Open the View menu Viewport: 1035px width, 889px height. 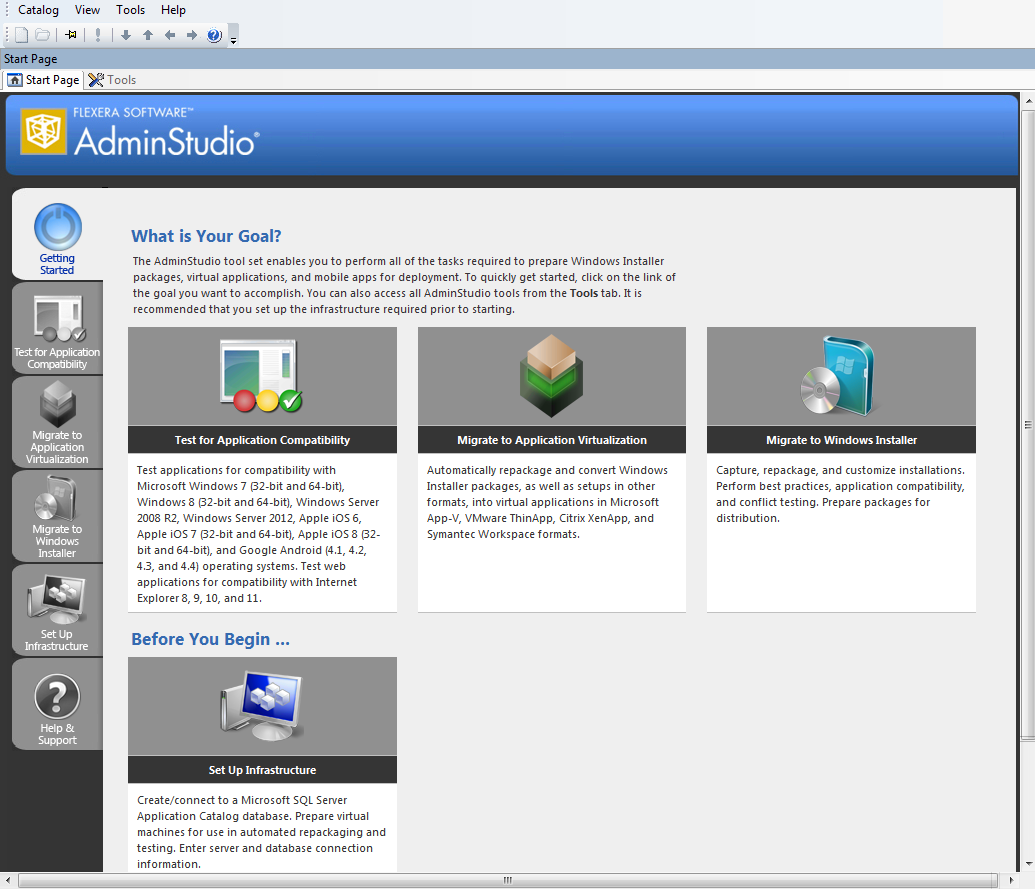tap(87, 10)
